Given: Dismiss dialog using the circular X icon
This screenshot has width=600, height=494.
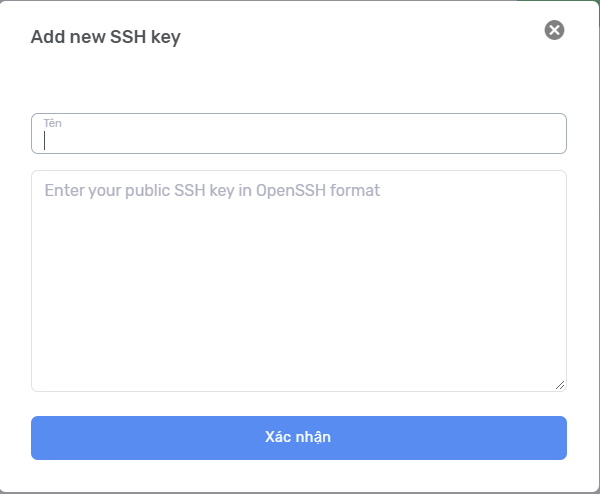Looking at the screenshot, I should (x=554, y=30).
